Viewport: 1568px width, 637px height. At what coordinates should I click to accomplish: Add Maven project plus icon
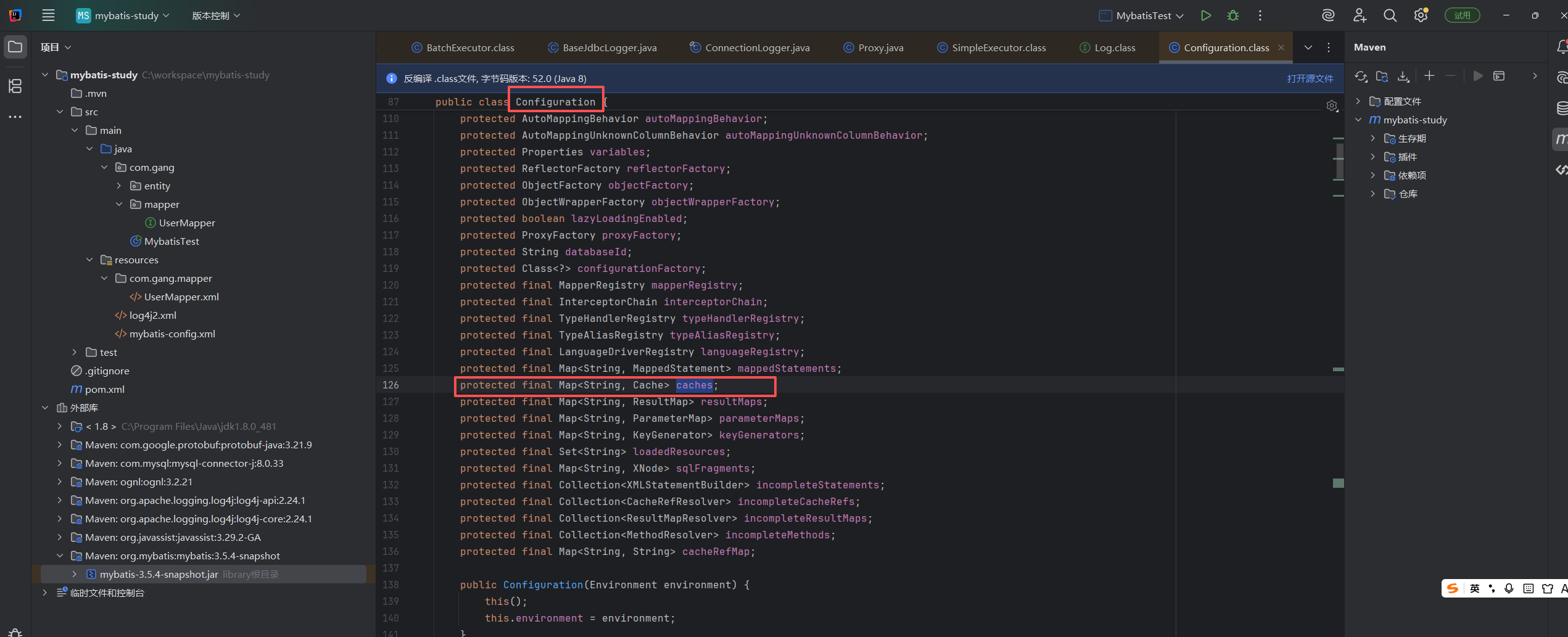(1429, 76)
